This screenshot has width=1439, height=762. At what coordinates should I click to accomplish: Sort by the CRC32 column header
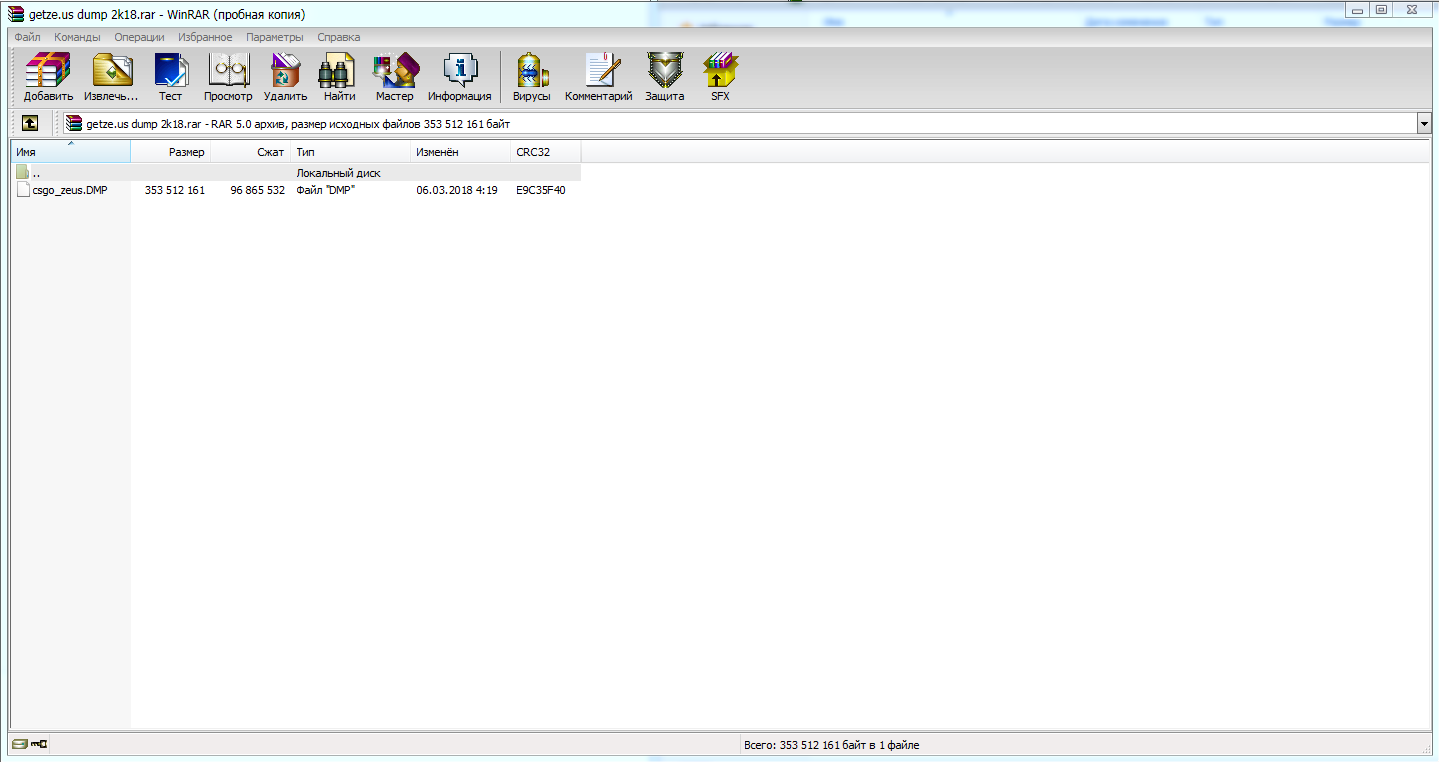[546, 152]
